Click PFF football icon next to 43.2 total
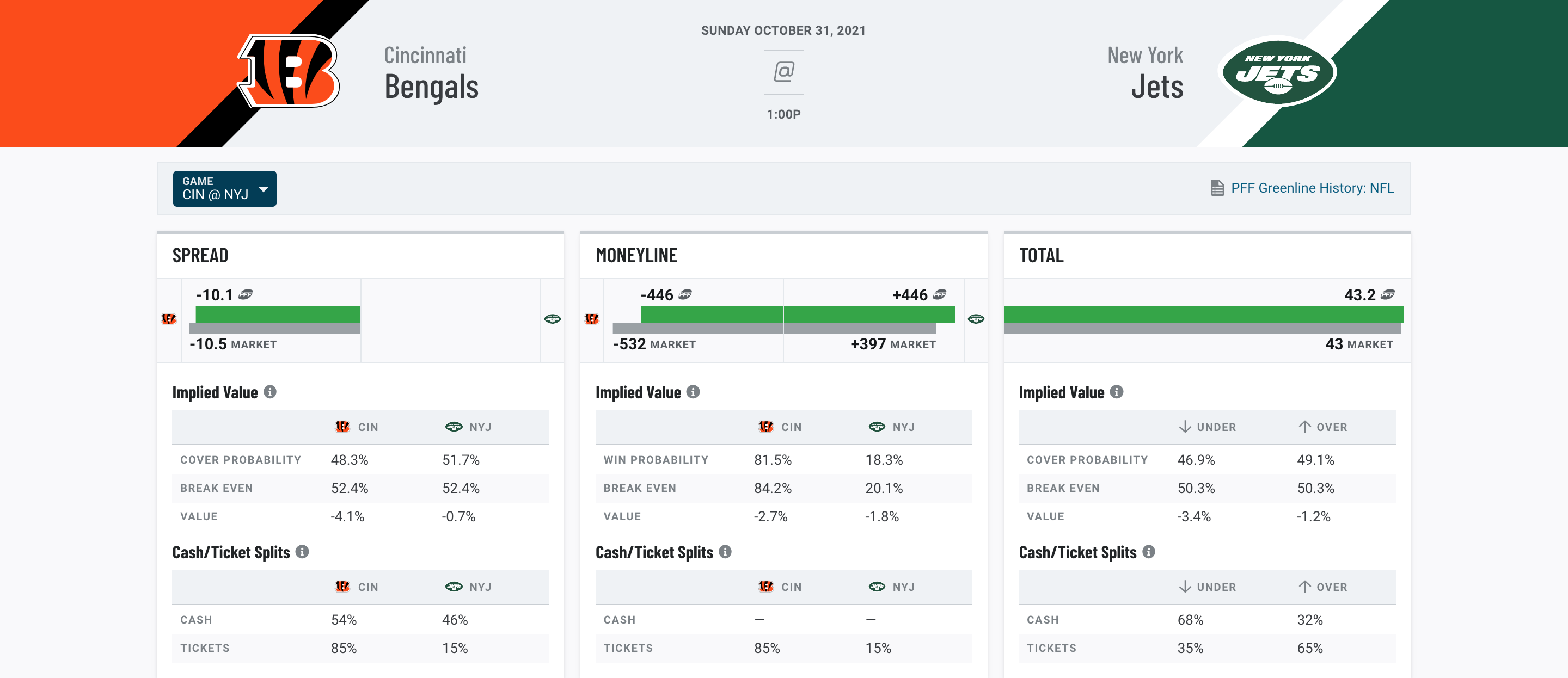Image resolution: width=1568 pixels, height=678 pixels. pyautogui.click(x=1387, y=295)
